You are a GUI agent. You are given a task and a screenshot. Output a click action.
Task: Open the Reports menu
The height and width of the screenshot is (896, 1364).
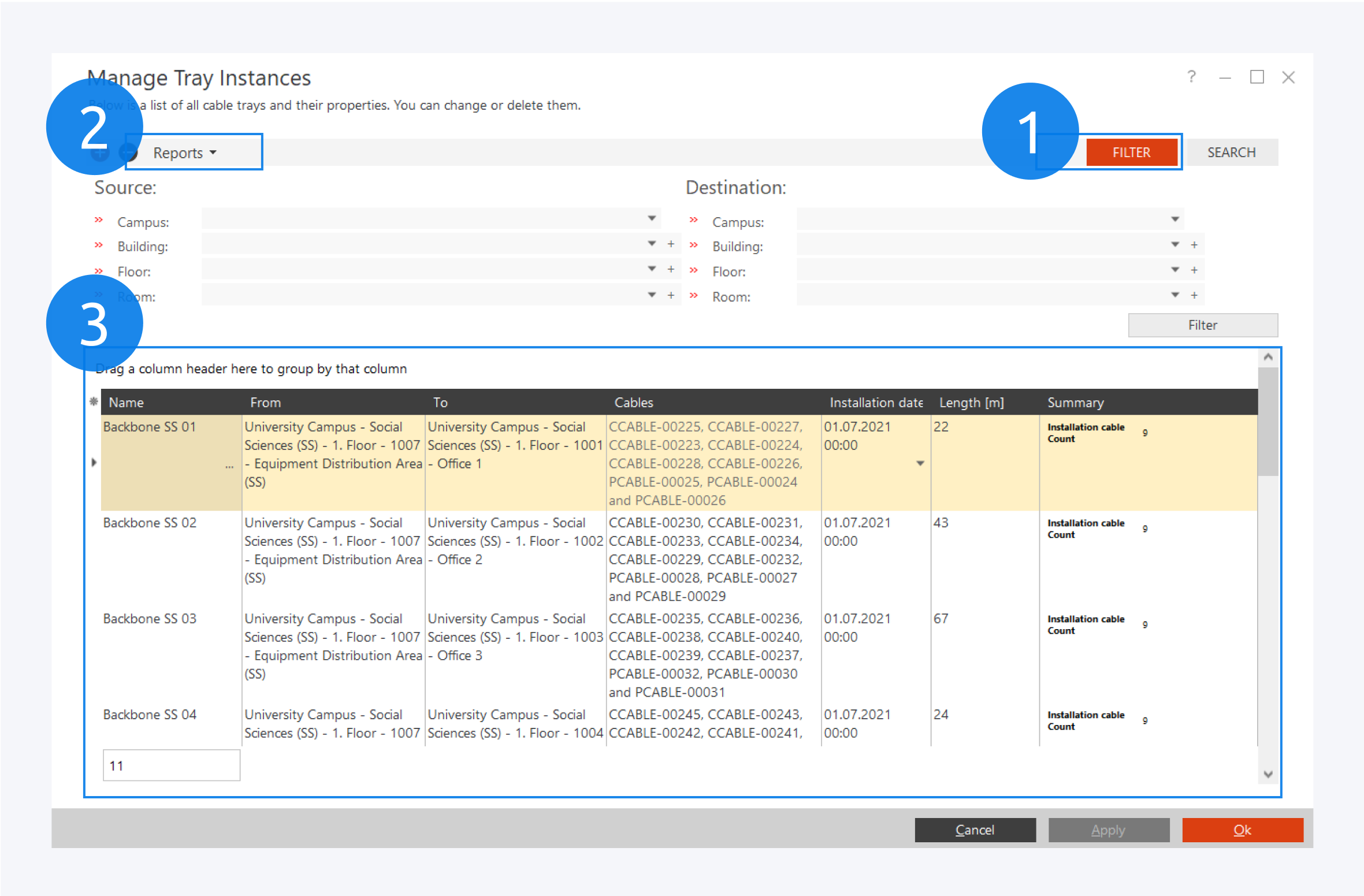click(185, 153)
